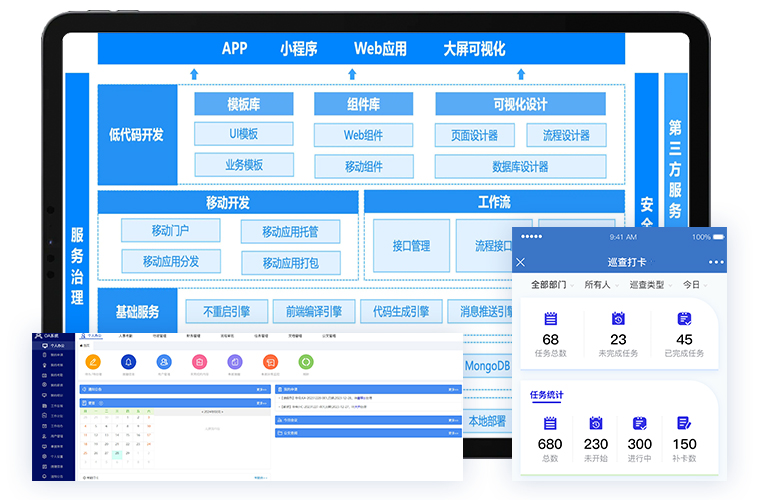The width and height of the screenshot is (760, 500).
Task: Click the 模板库 header box
Action: click(244, 104)
